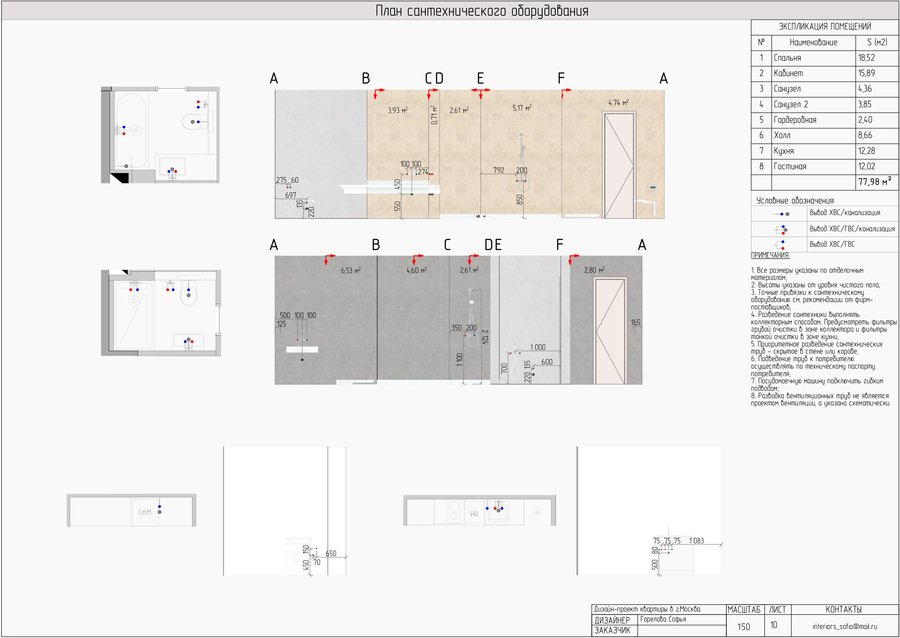The image size is (900, 638).
Task: Click the ХВС/ГВС/канализация legend symbol
Action: click(x=781, y=229)
